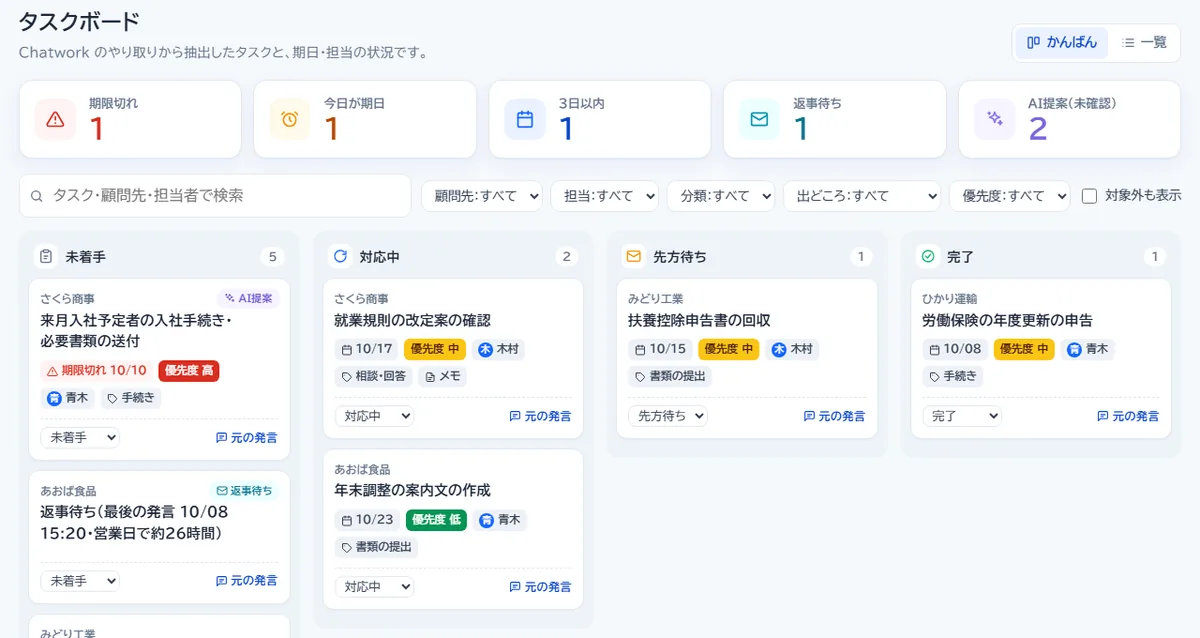Click the 相談・回答 tag on 就業規則 card
The image size is (1200, 638).
click(373, 377)
